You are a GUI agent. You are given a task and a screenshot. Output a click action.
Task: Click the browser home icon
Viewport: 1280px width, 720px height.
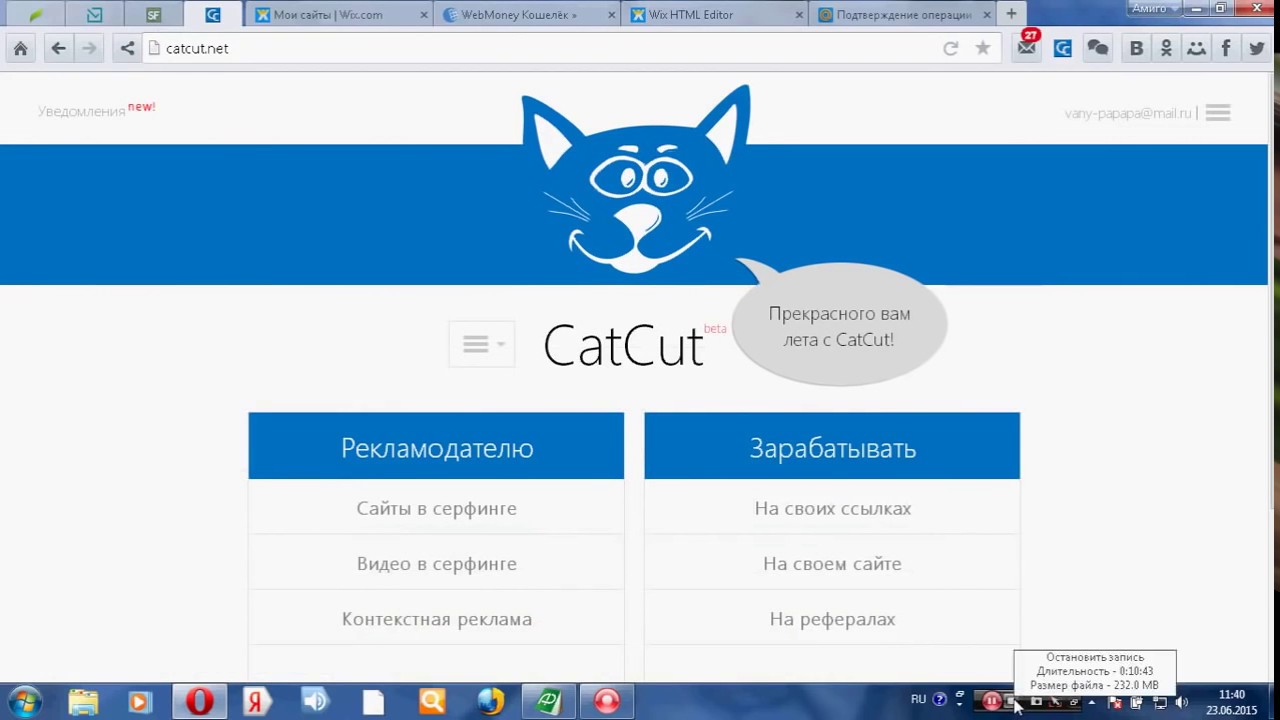[x=20, y=48]
